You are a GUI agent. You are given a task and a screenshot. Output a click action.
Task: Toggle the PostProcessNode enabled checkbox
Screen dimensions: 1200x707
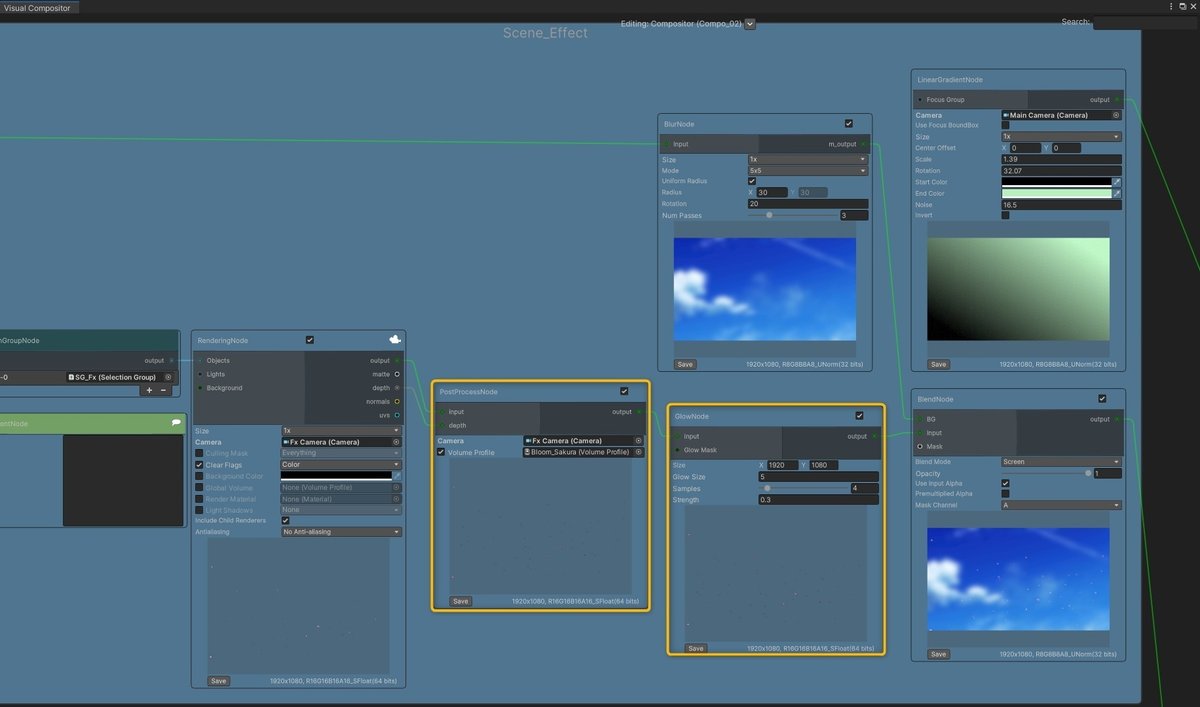point(625,391)
